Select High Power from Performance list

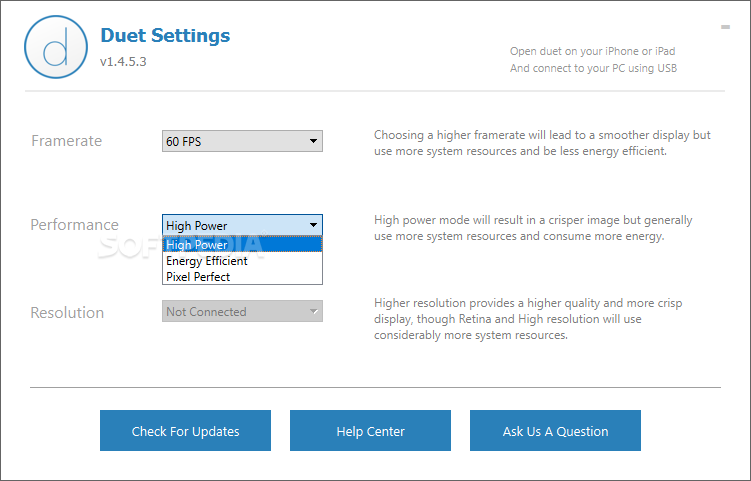(x=242, y=244)
